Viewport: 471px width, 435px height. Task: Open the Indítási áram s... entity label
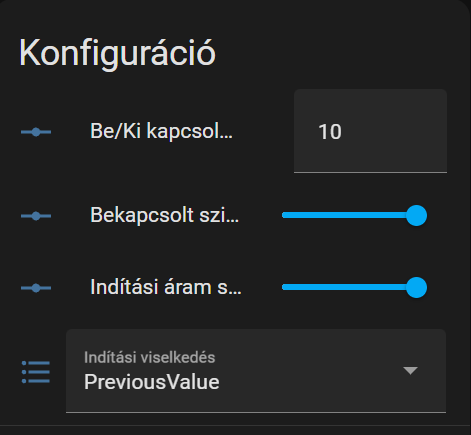pos(166,287)
